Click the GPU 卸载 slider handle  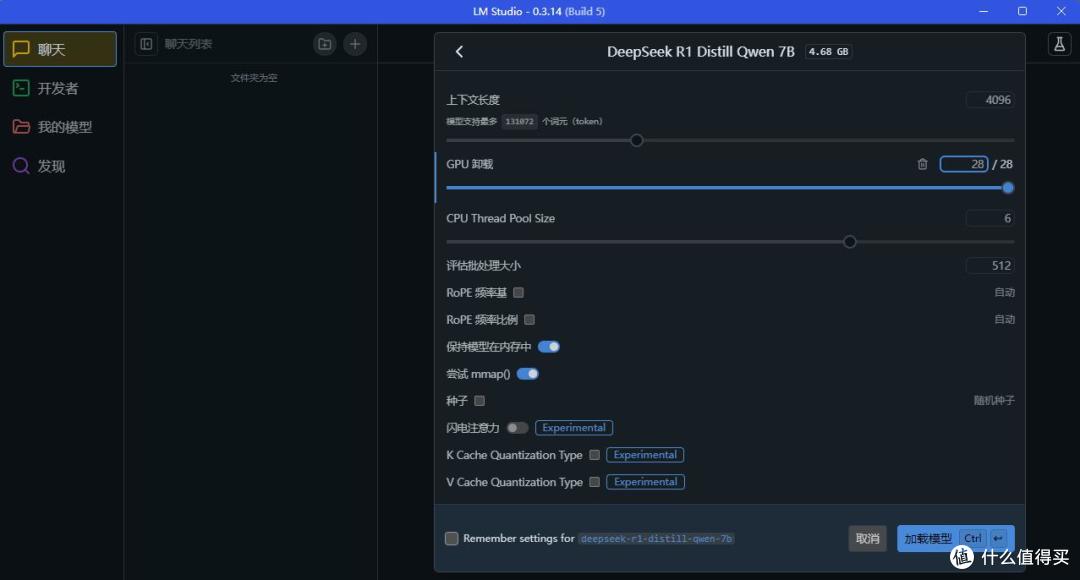[x=1008, y=187]
